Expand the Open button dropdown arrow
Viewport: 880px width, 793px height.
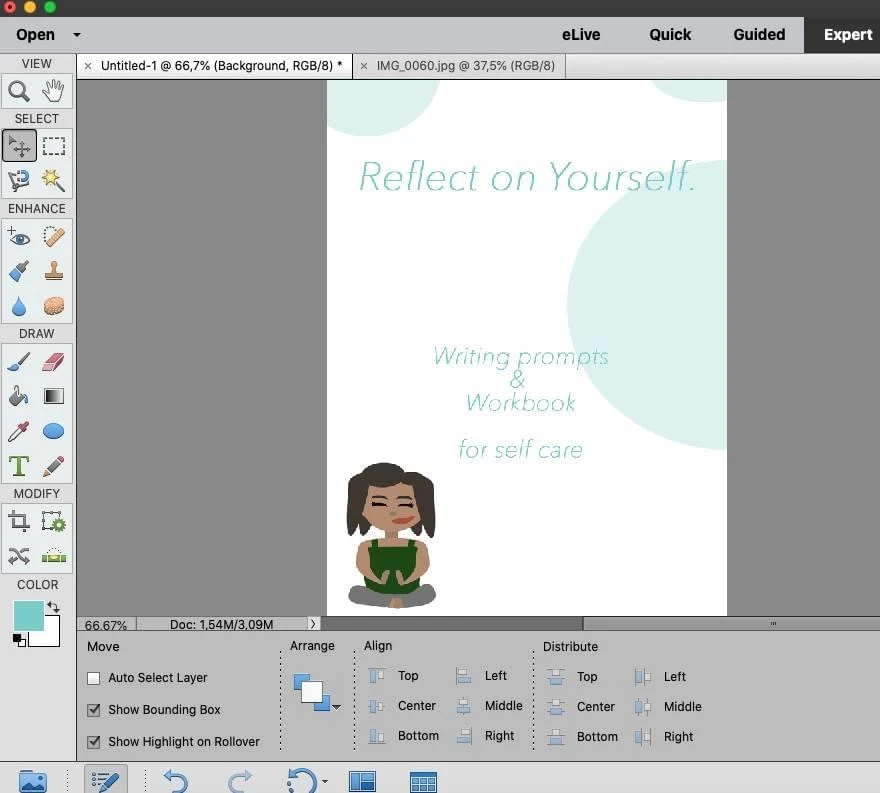77,35
